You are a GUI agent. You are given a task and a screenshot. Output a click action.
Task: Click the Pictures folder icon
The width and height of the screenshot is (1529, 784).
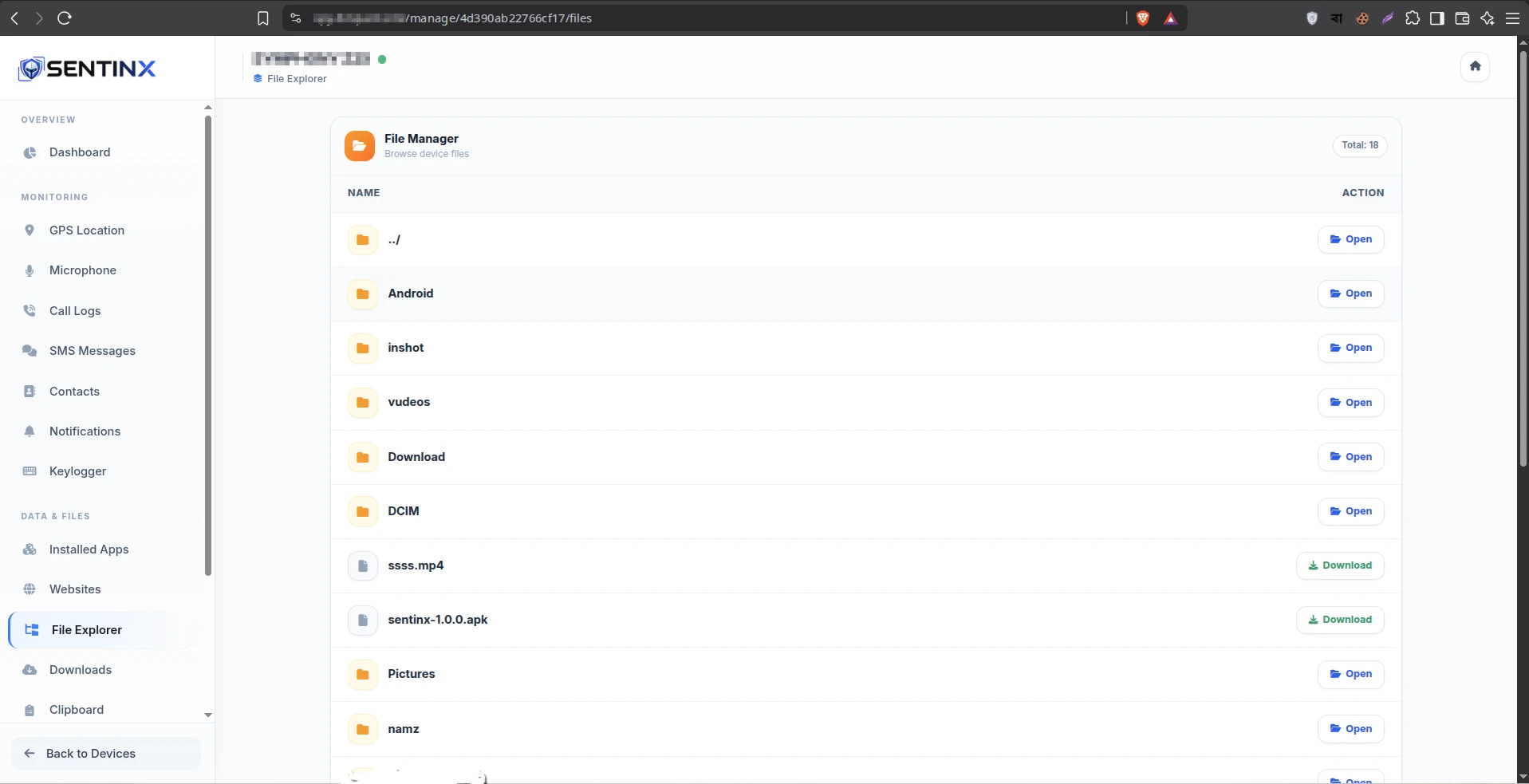click(x=363, y=674)
